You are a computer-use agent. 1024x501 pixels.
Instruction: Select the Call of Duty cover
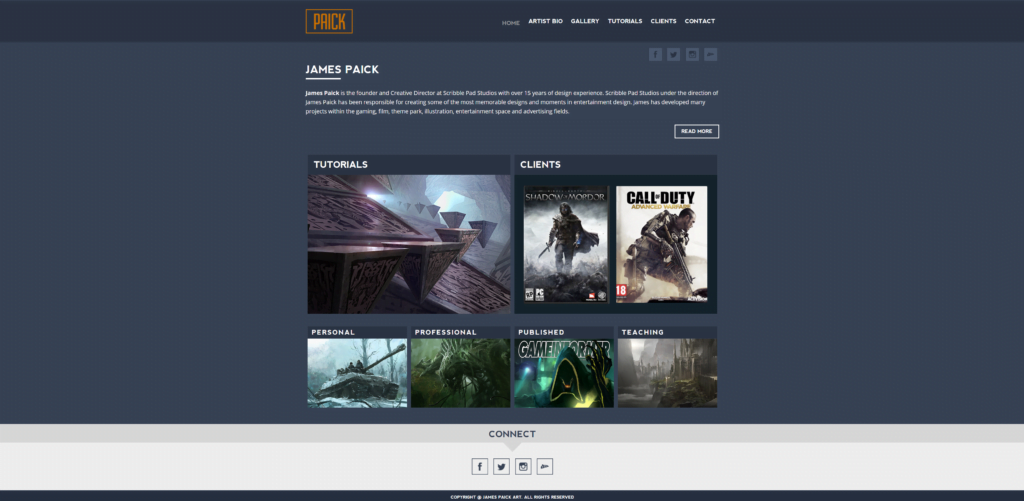pos(662,244)
